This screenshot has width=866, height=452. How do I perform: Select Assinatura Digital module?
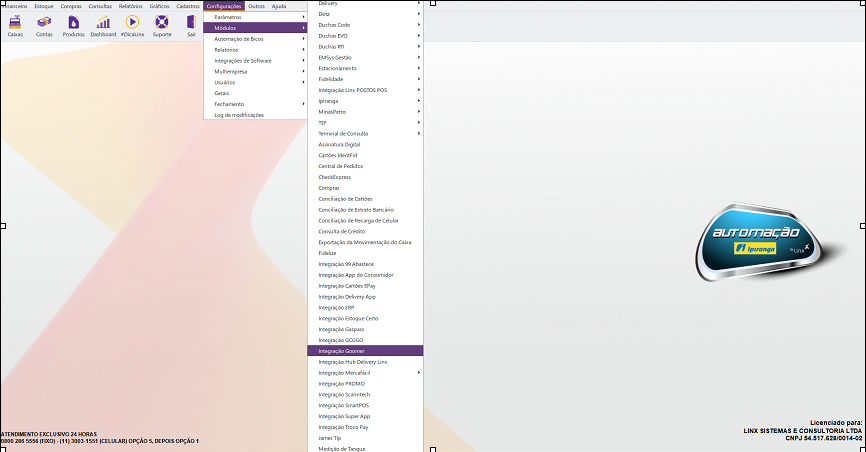[365, 144]
